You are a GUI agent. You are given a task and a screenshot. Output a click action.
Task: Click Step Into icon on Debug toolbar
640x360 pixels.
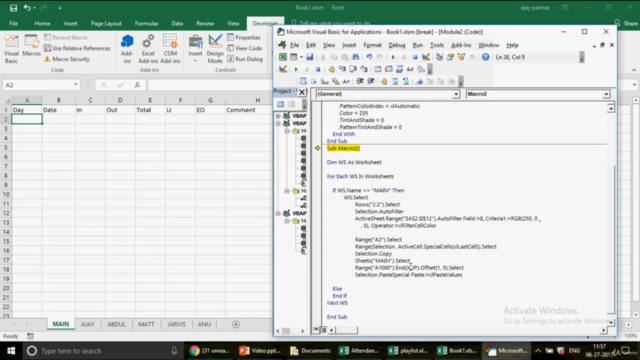(342, 69)
